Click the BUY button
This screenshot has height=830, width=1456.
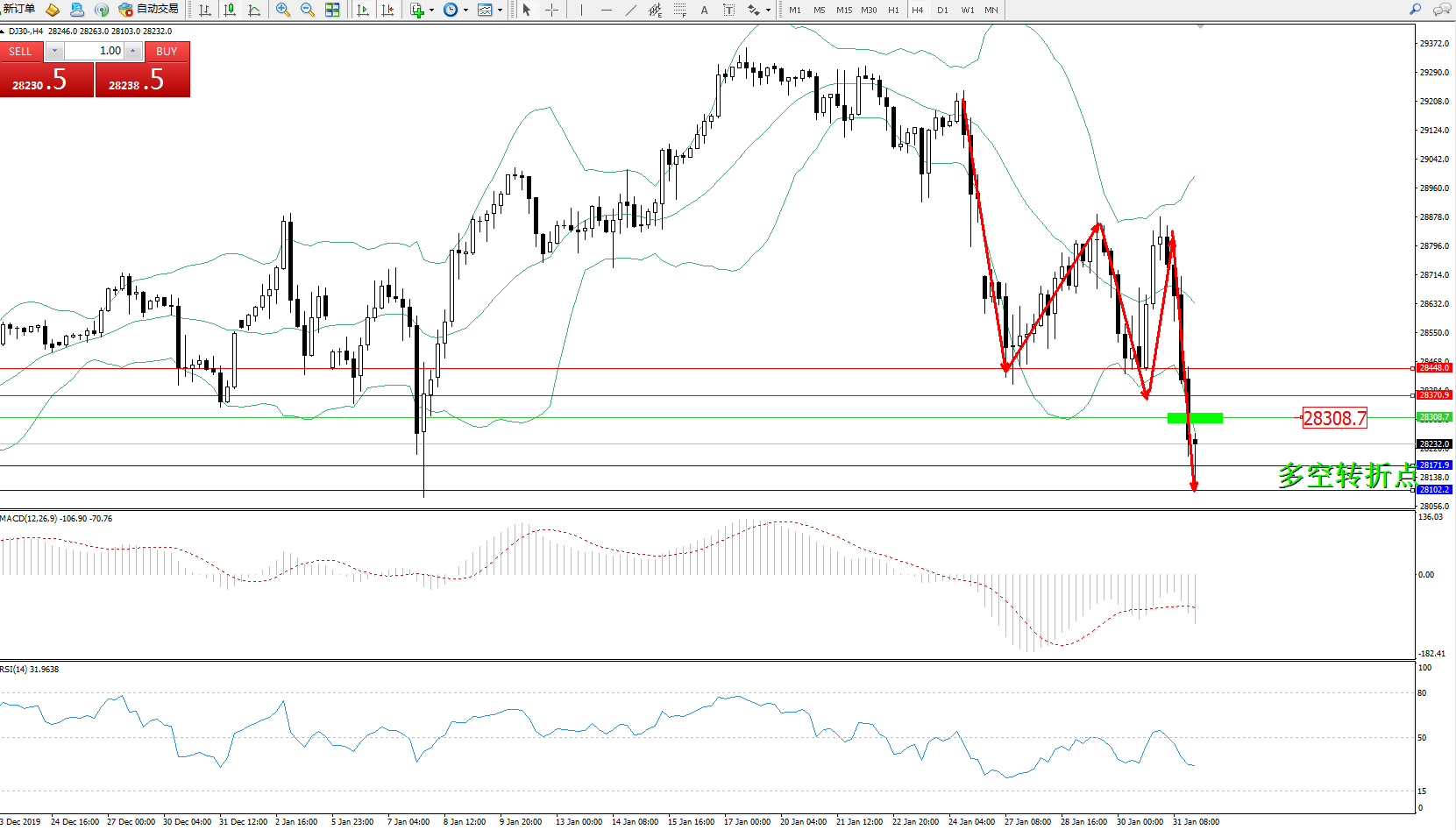(x=167, y=52)
